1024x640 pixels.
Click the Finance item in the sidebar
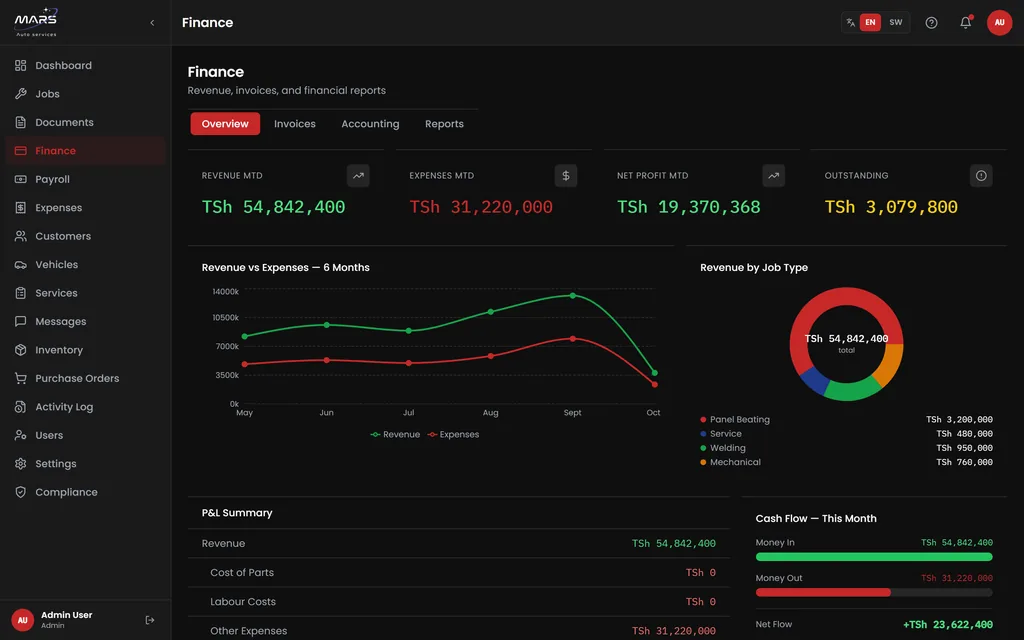click(x=85, y=151)
